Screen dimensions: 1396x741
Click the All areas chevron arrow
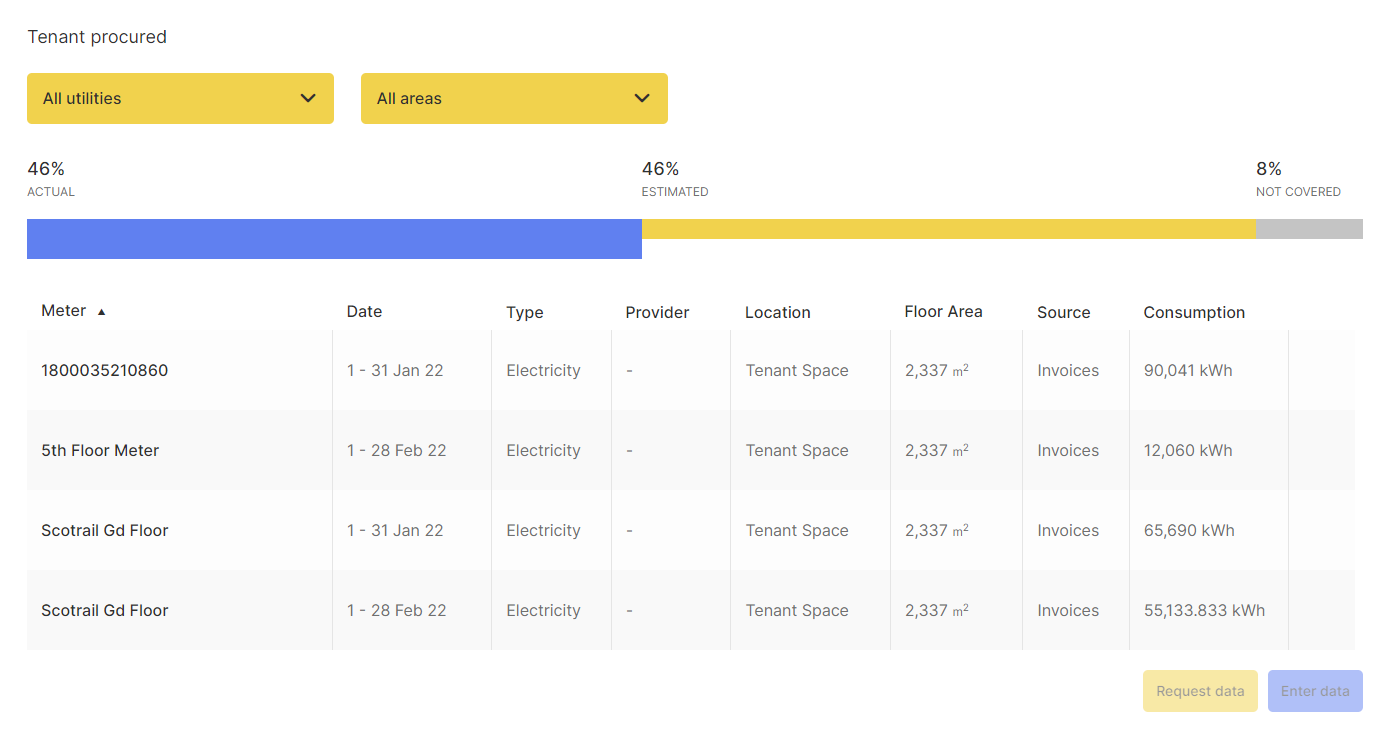tap(642, 98)
